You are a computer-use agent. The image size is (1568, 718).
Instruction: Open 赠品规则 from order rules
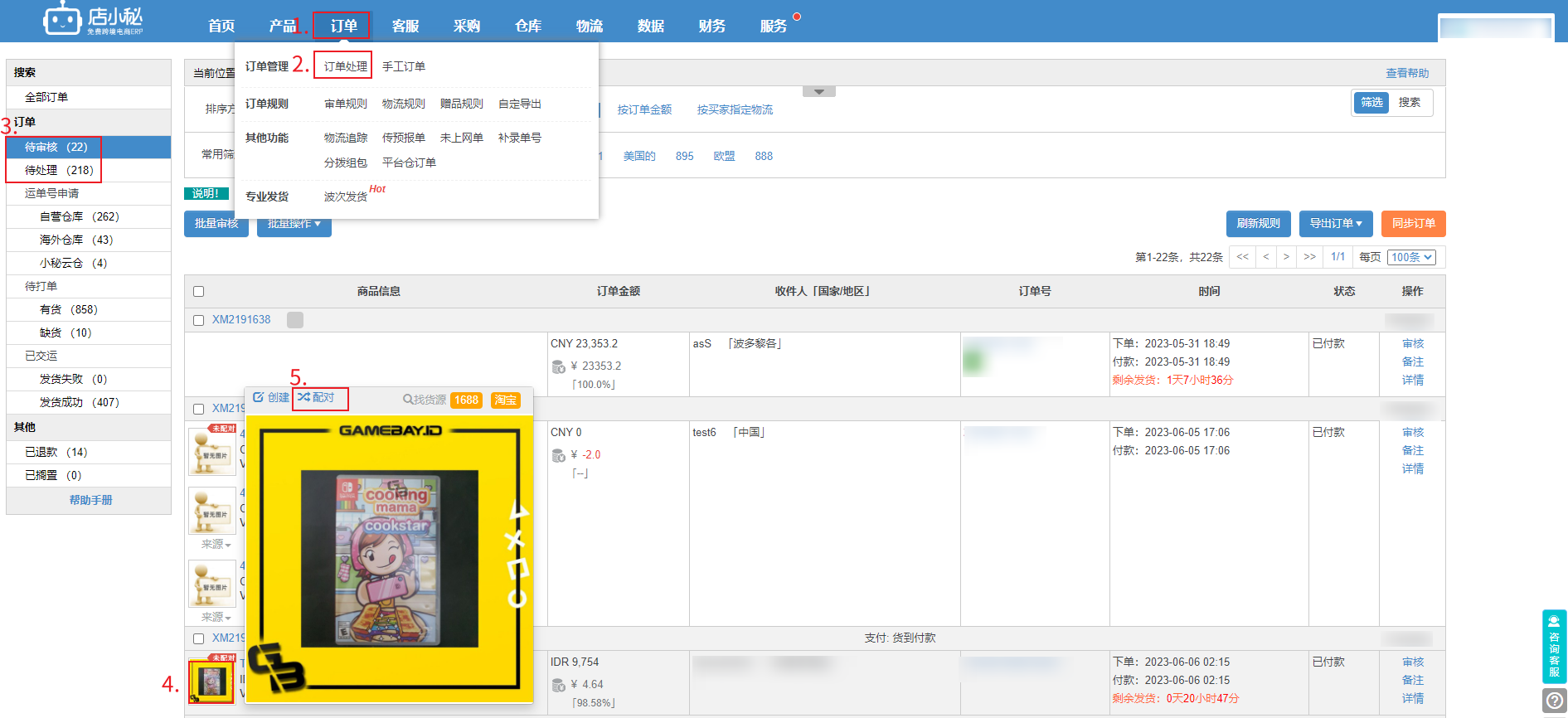(x=462, y=104)
